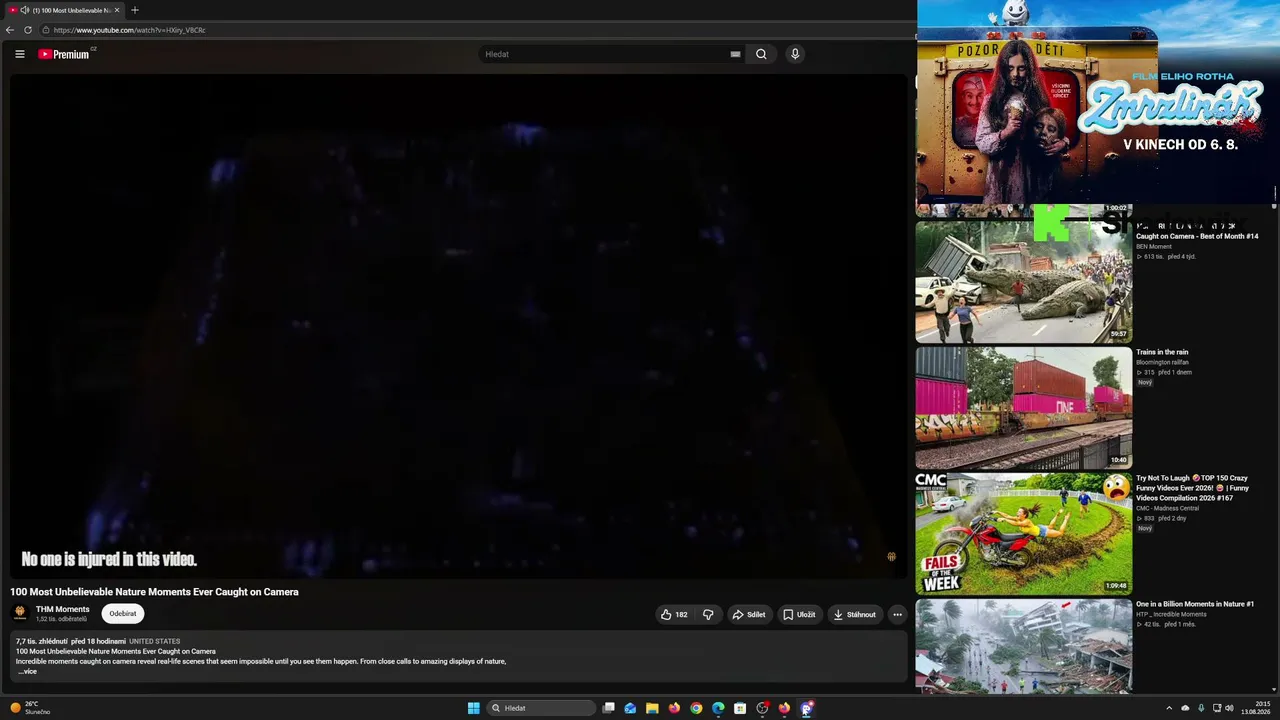The height and width of the screenshot is (720, 1280).
Task: Click the search magnifier button
Action: pyautogui.click(x=761, y=54)
